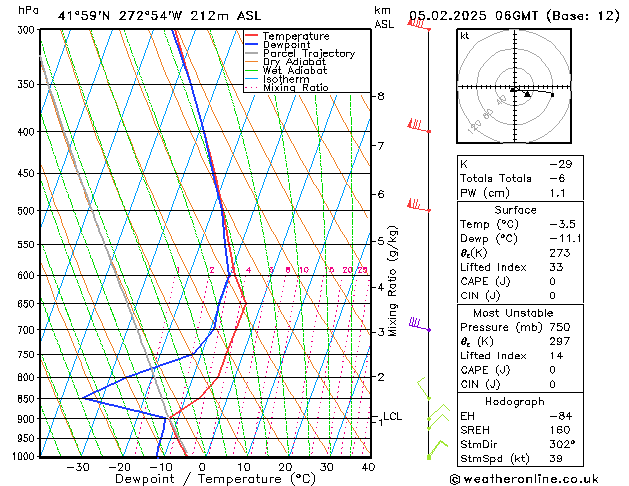Click the 'Dry Adiabat' legend label

[x=294, y=62]
